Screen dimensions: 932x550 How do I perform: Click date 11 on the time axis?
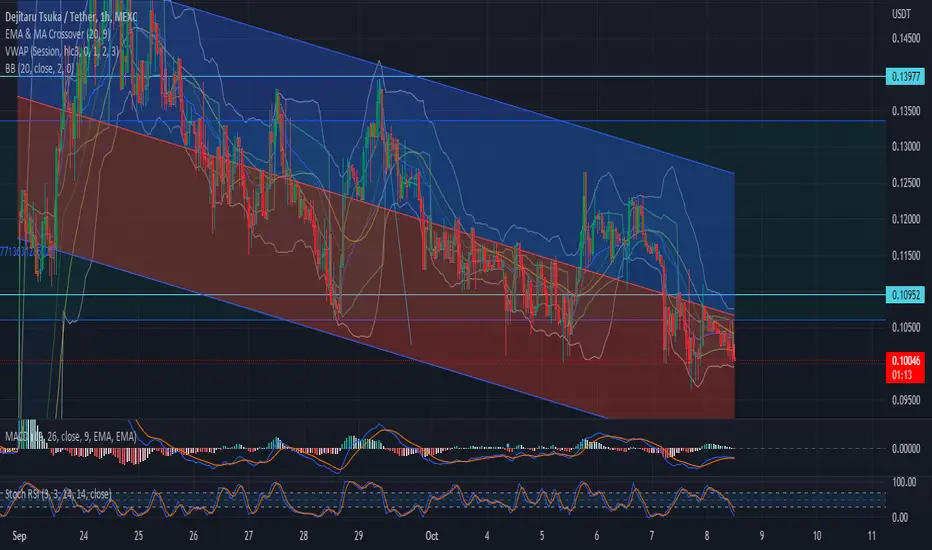point(871,536)
